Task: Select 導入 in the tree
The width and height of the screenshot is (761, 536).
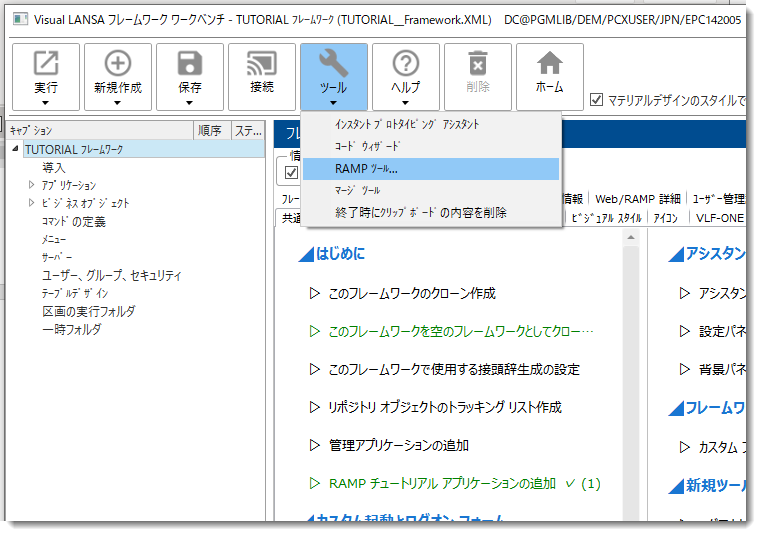Action: (53, 168)
